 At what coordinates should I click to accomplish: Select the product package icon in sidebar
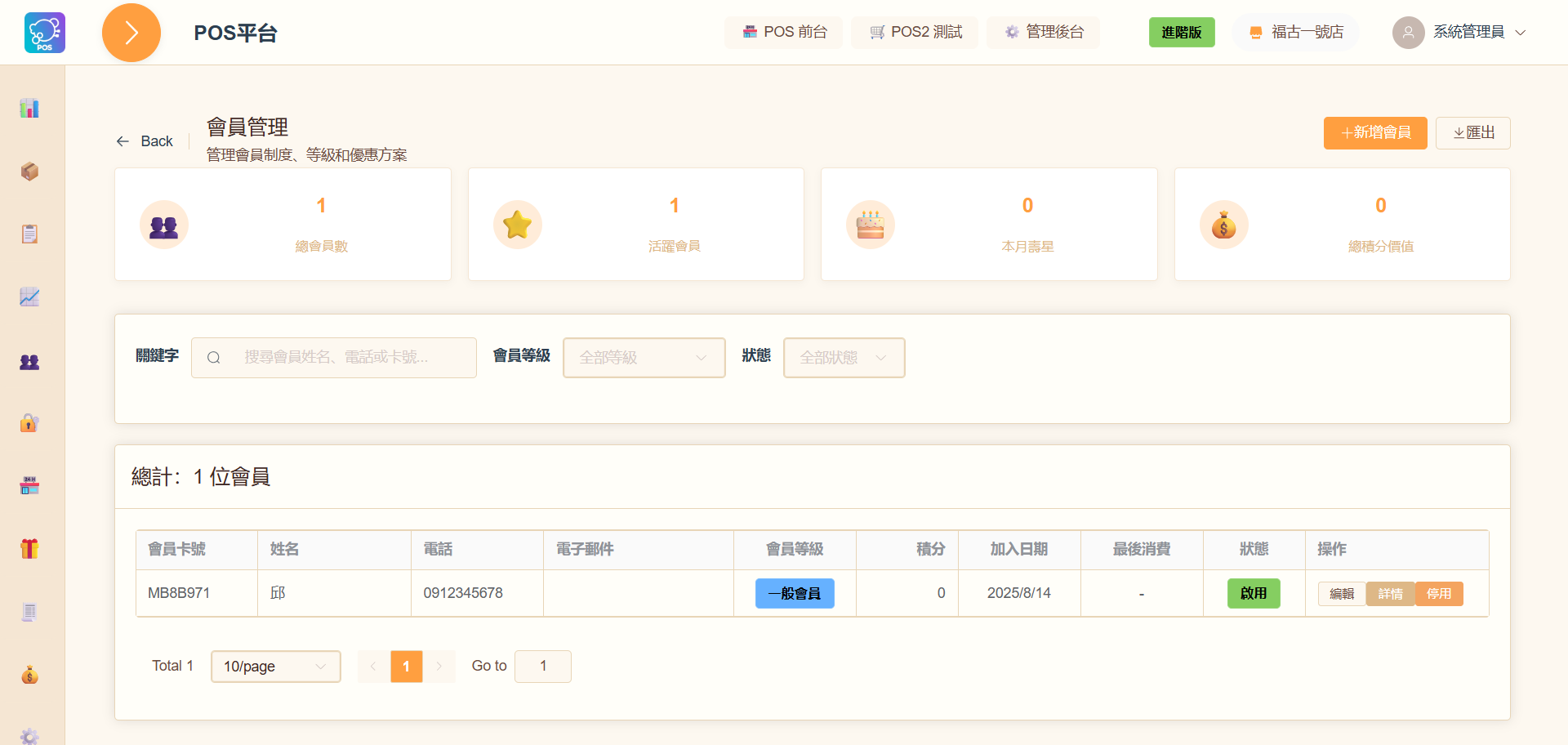(x=29, y=172)
